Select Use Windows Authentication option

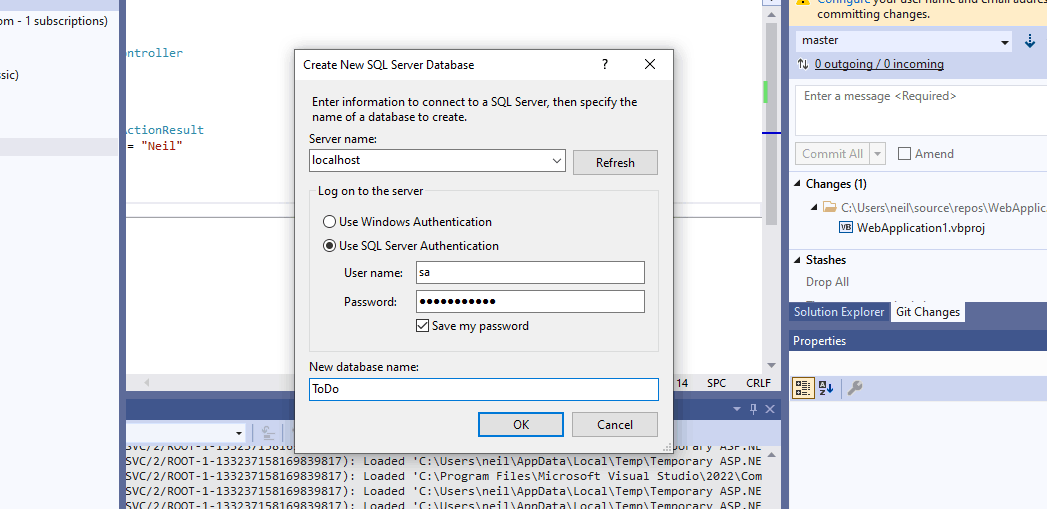(x=329, y=222)
